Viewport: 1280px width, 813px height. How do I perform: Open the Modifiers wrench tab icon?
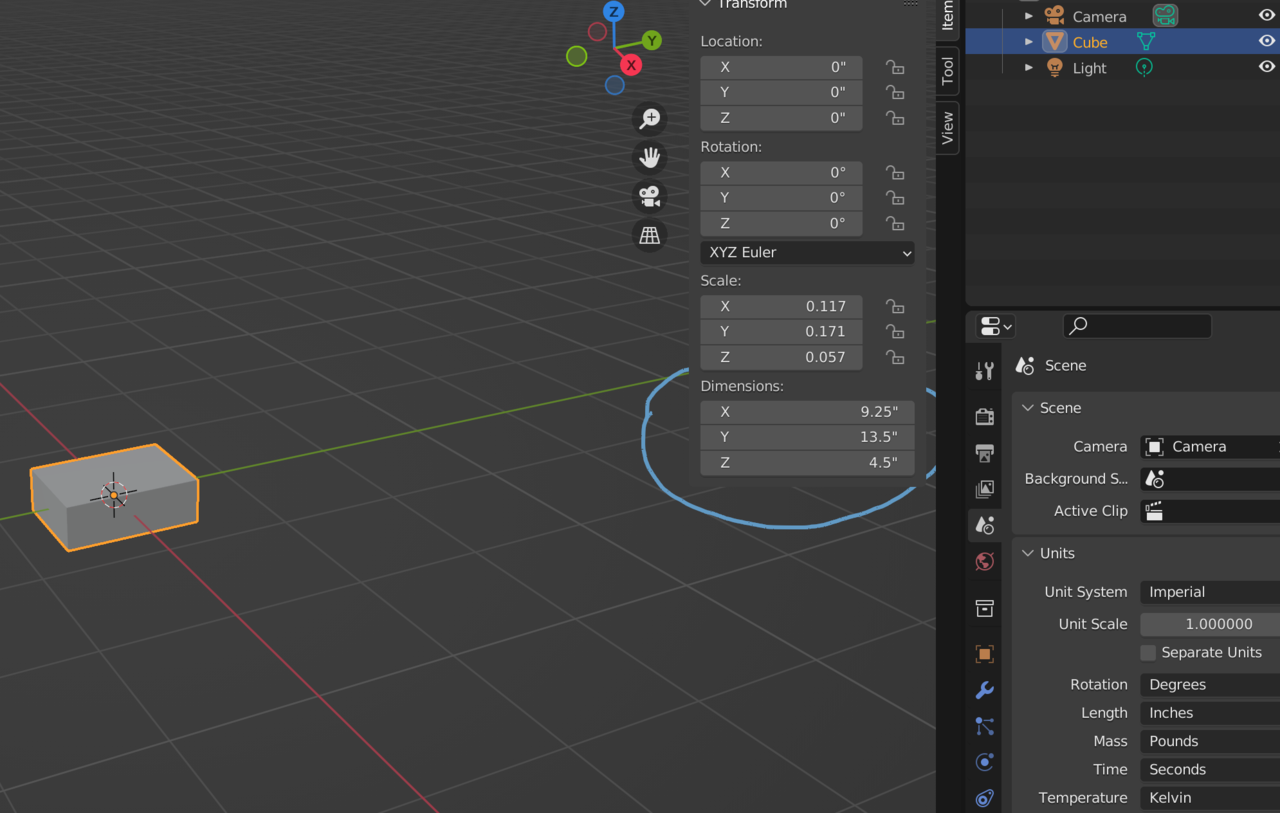pos(984,690)
